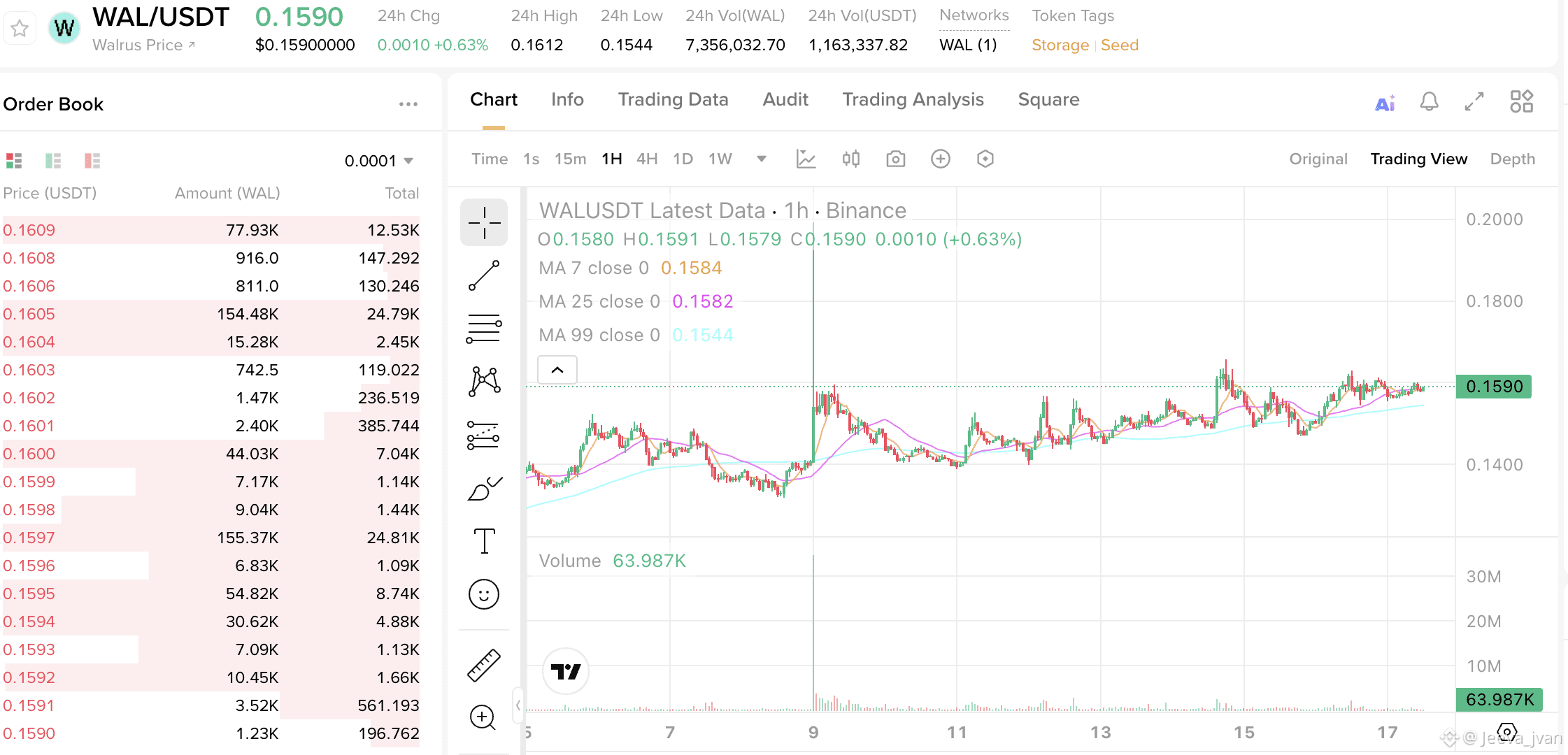
Task: Take a chart snapshot with the camera icon
Action: (895, 159)
